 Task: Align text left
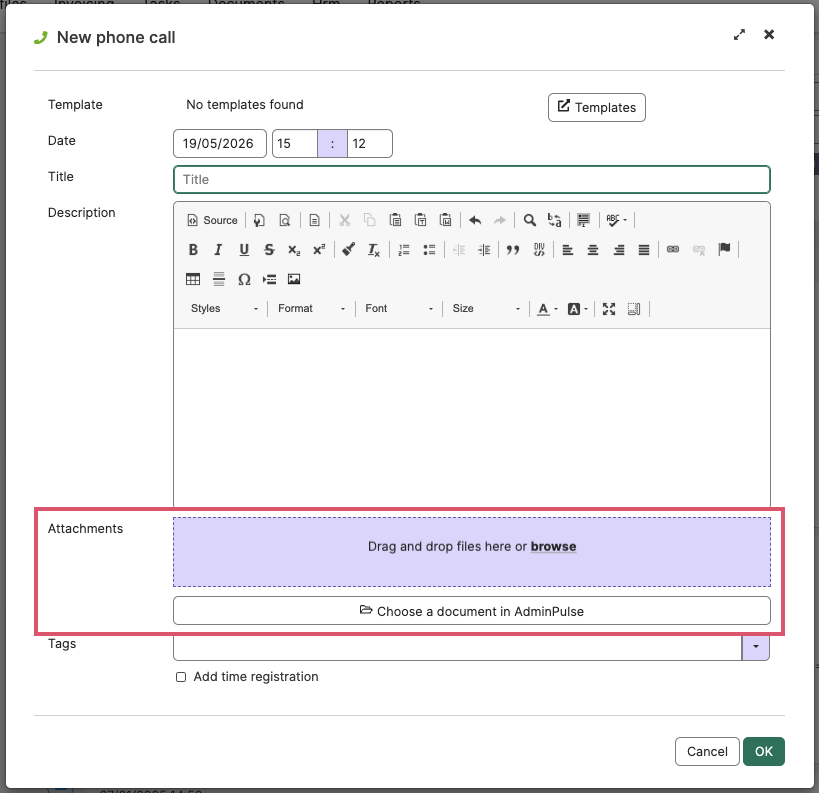coord(568,250)
